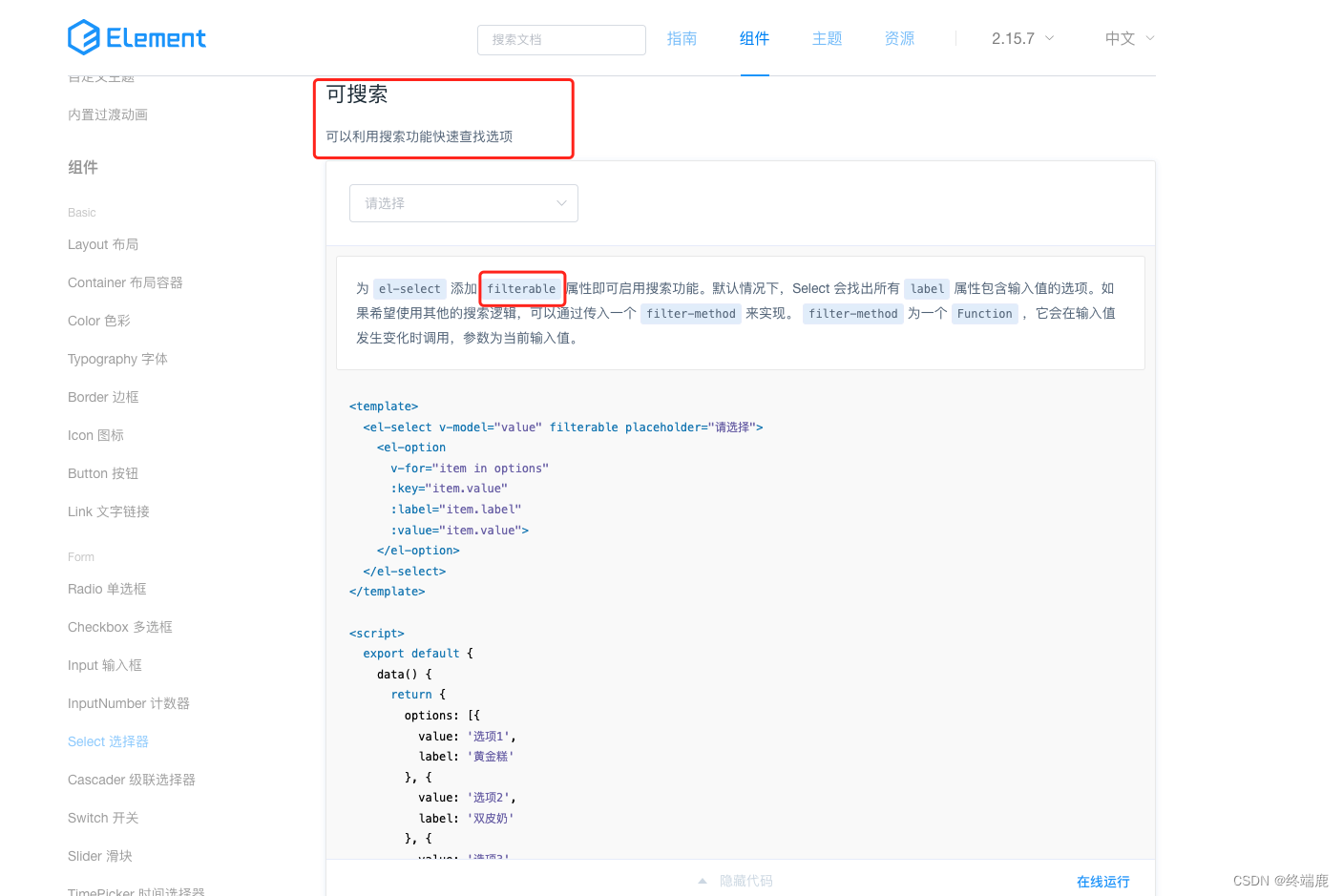Open Radio 单选框 in sidebar

pos(107,589)
